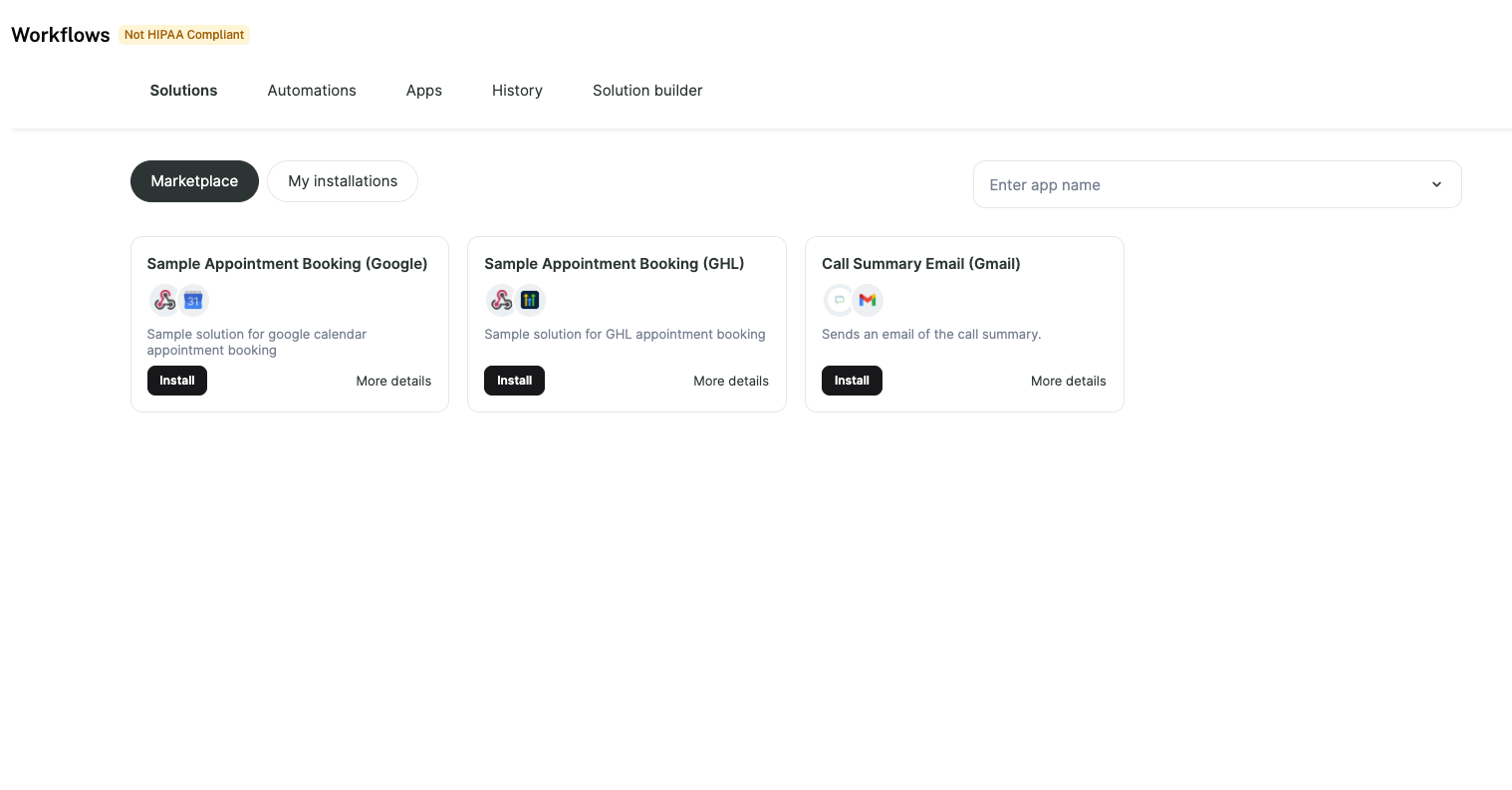This screenshot has width=1512, height=790.
Task: Open the Solution builder tab
Action: coord(647,91)
